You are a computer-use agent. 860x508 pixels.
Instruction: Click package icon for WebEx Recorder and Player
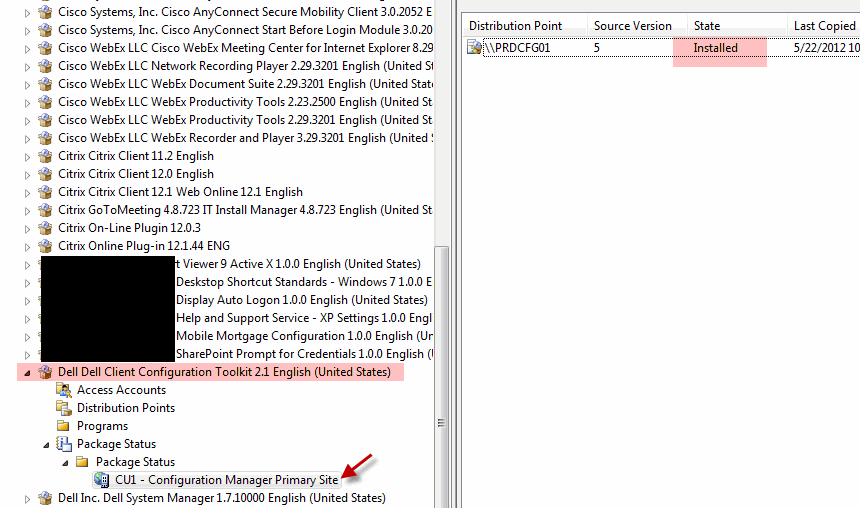point(45,138)
